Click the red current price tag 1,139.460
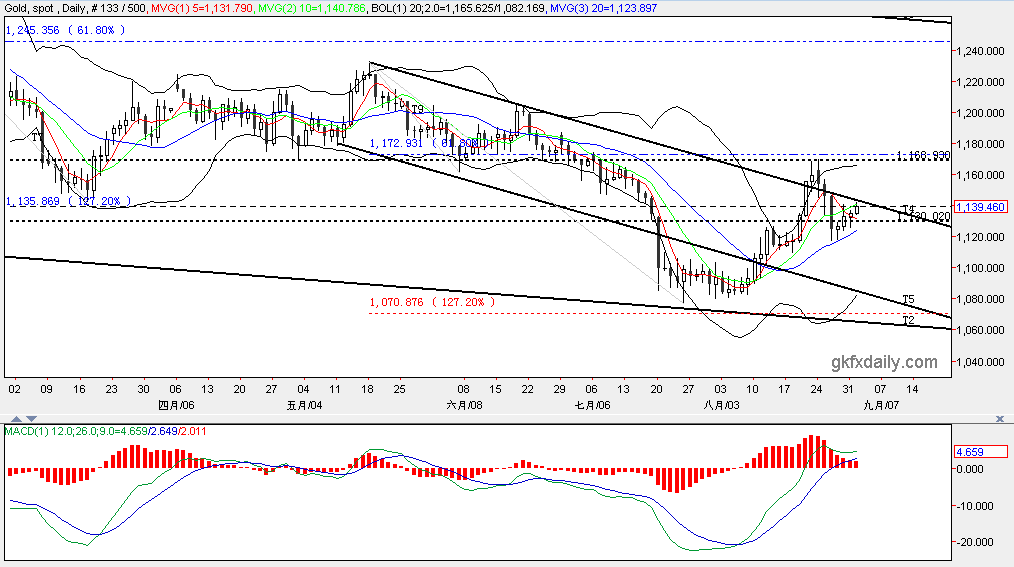 (980, 207)
